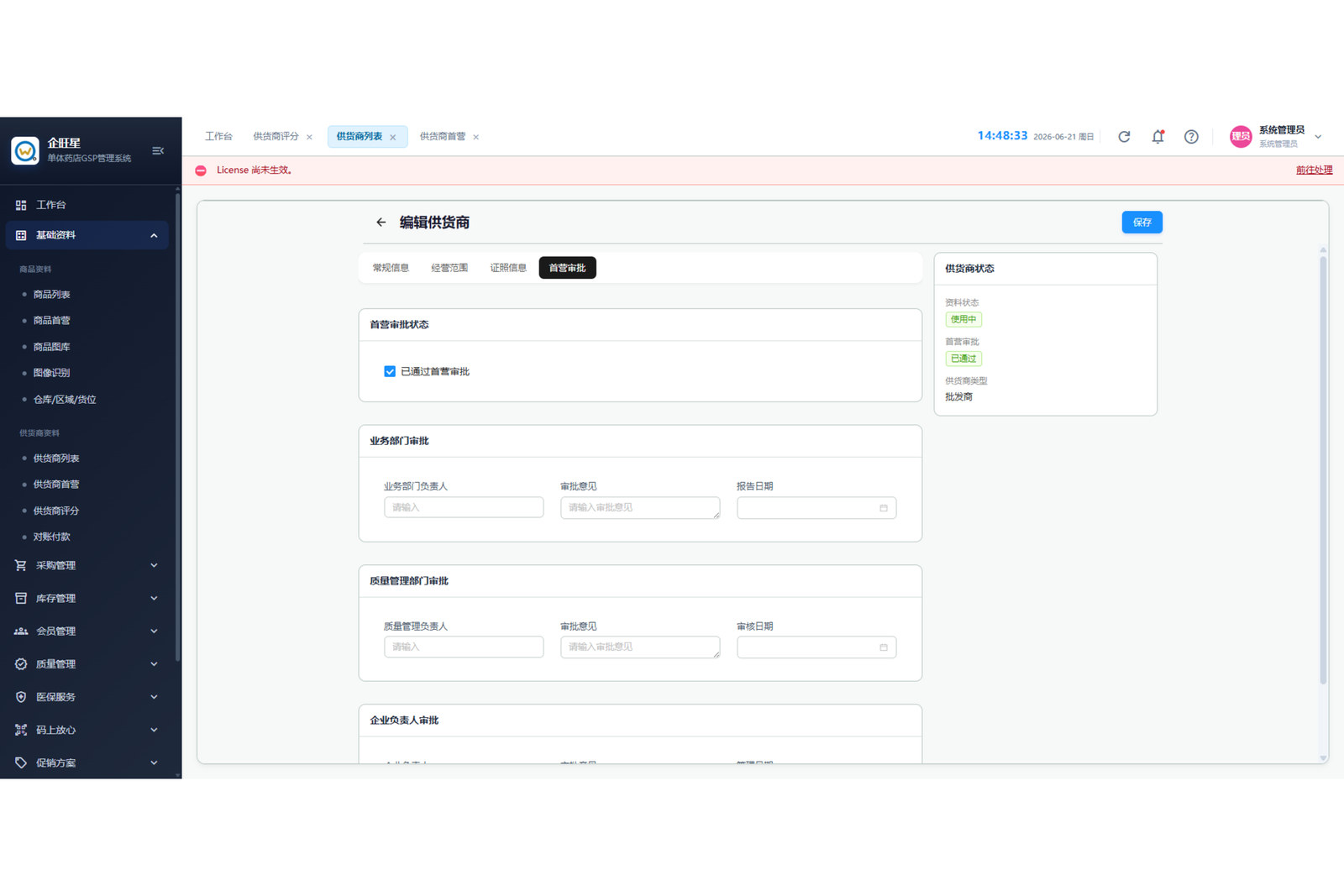
Task: Expand the 库存管理 chevron
Action: pyautogui.click(x=154, y=598)
